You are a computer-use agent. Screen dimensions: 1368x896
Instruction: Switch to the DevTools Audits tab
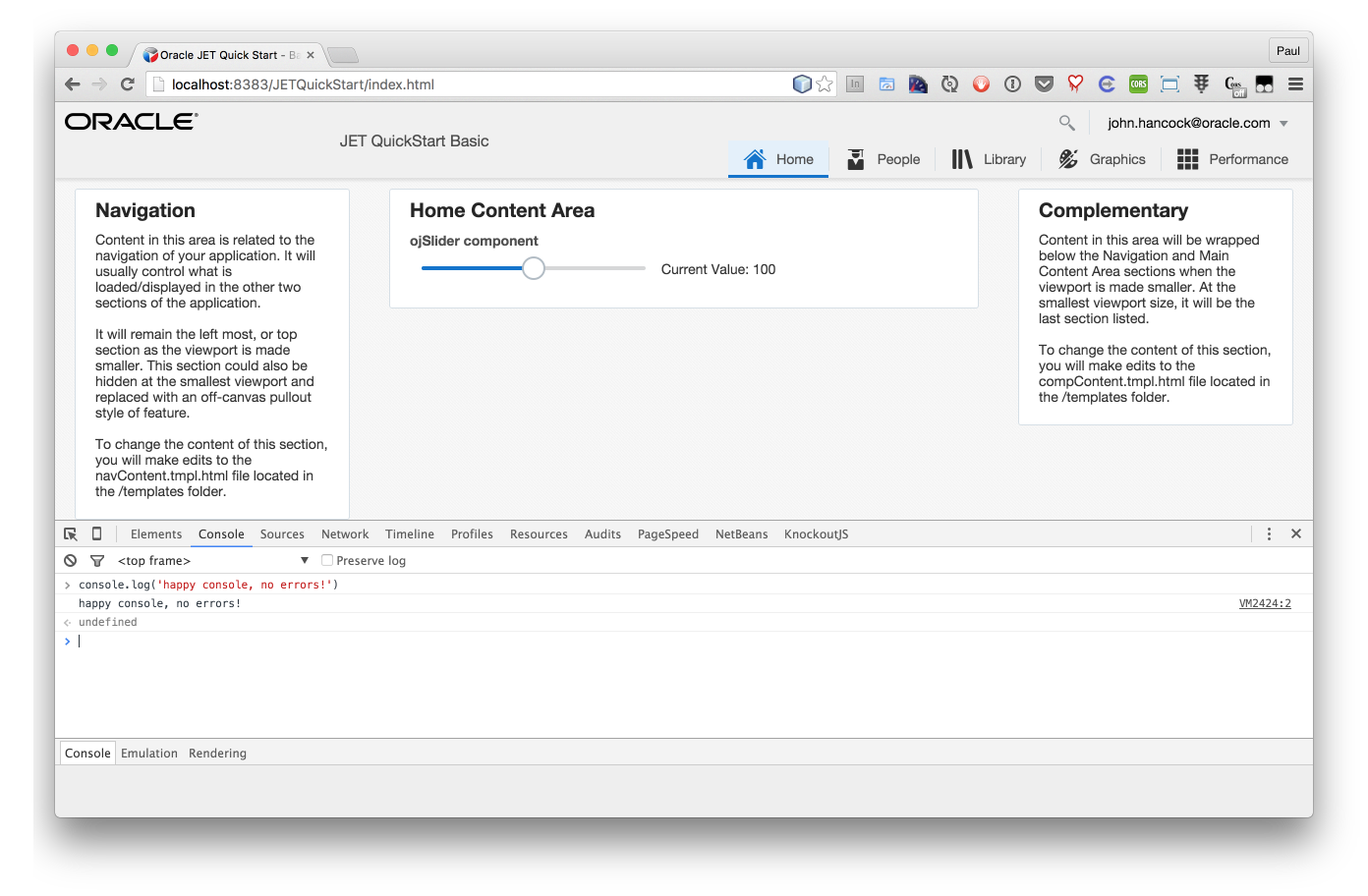(x=602, y=534)
